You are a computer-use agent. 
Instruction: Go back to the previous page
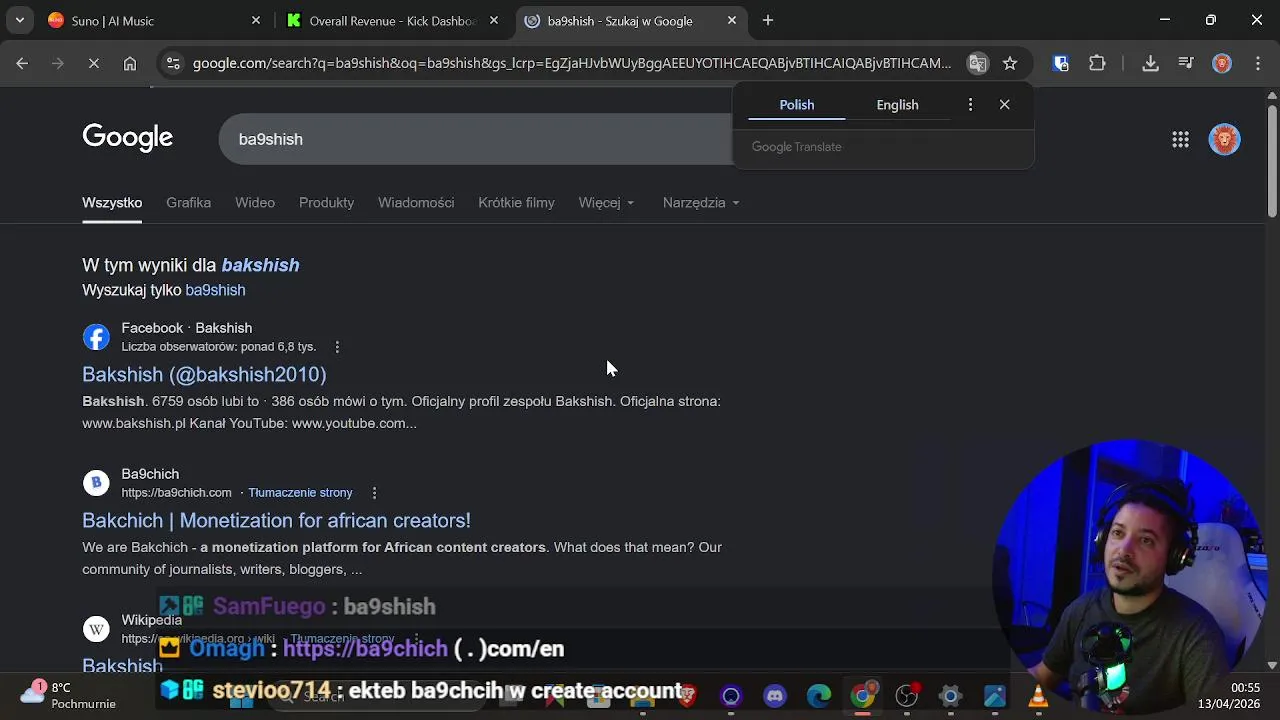(x=22, y=63)
